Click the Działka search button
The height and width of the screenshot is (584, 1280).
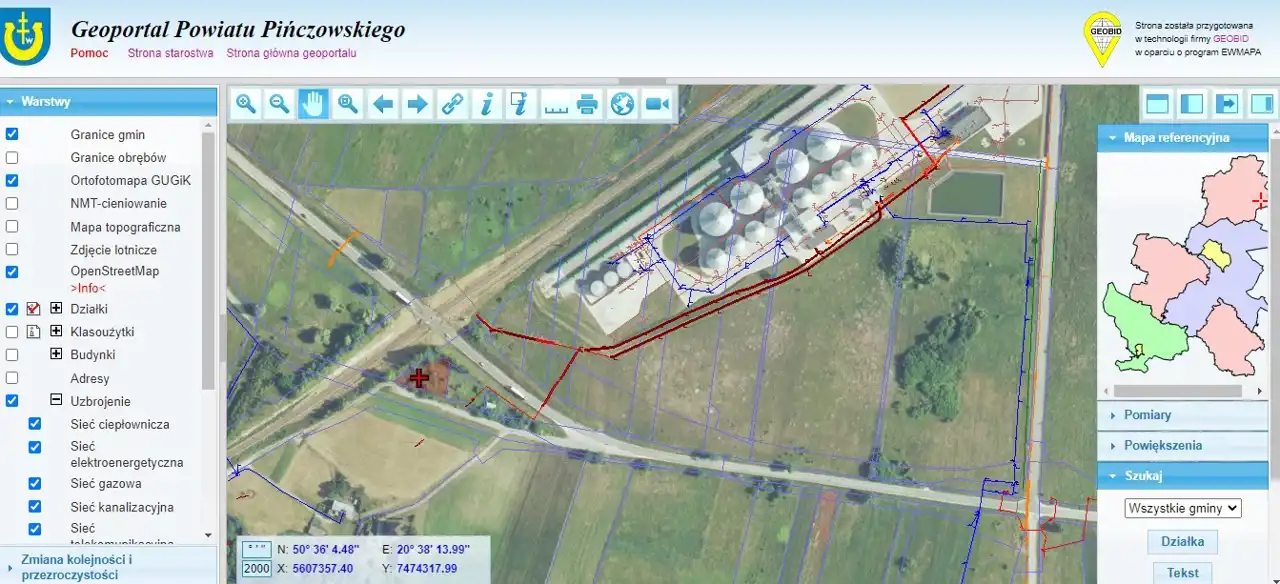[x=1182, y=542]
